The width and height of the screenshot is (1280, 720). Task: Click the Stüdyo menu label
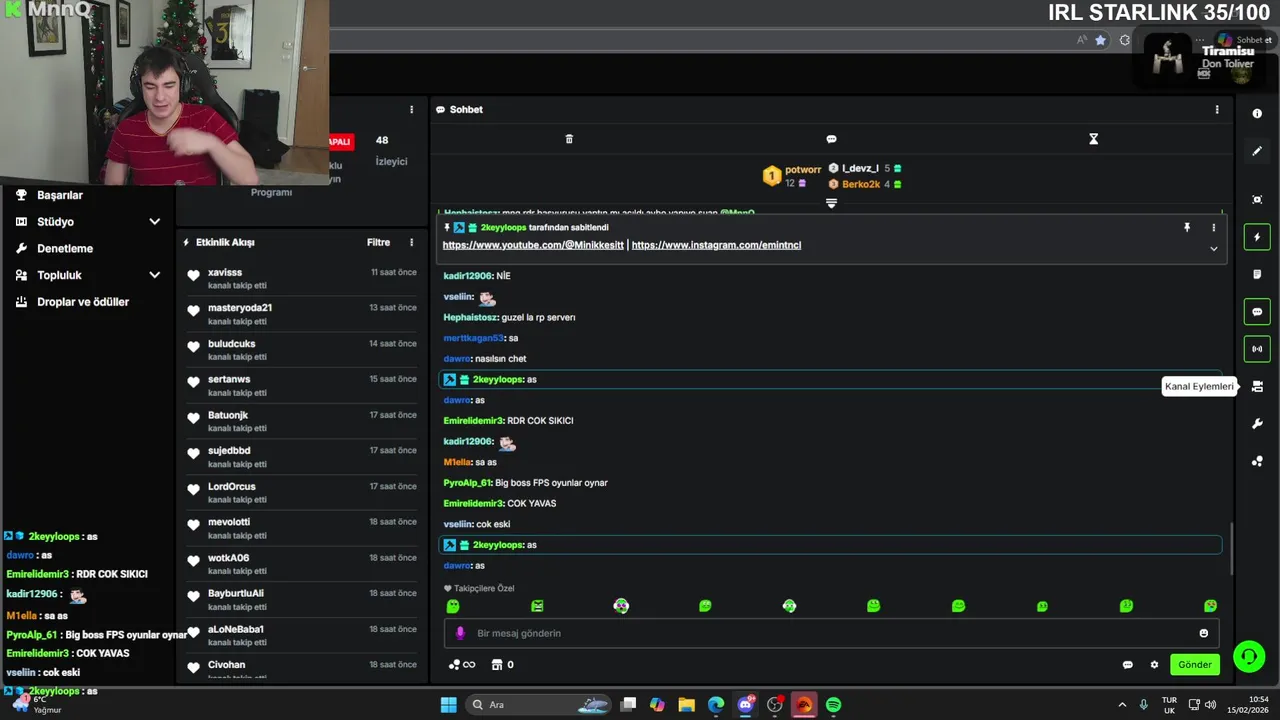(56, 222)
